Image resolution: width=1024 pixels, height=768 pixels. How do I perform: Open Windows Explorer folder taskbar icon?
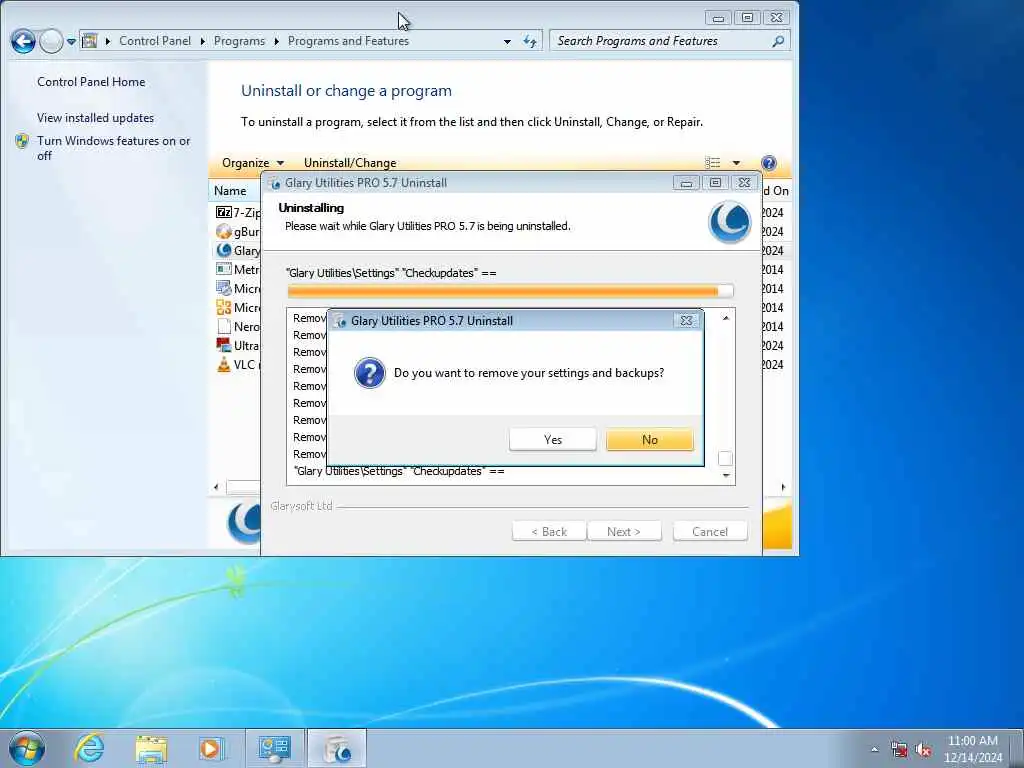152,748
